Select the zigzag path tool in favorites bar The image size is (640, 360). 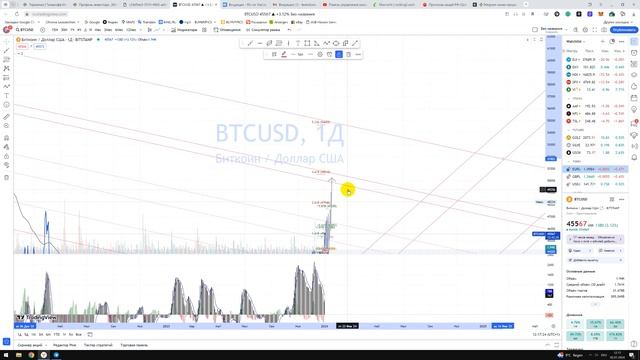(326, 43)
